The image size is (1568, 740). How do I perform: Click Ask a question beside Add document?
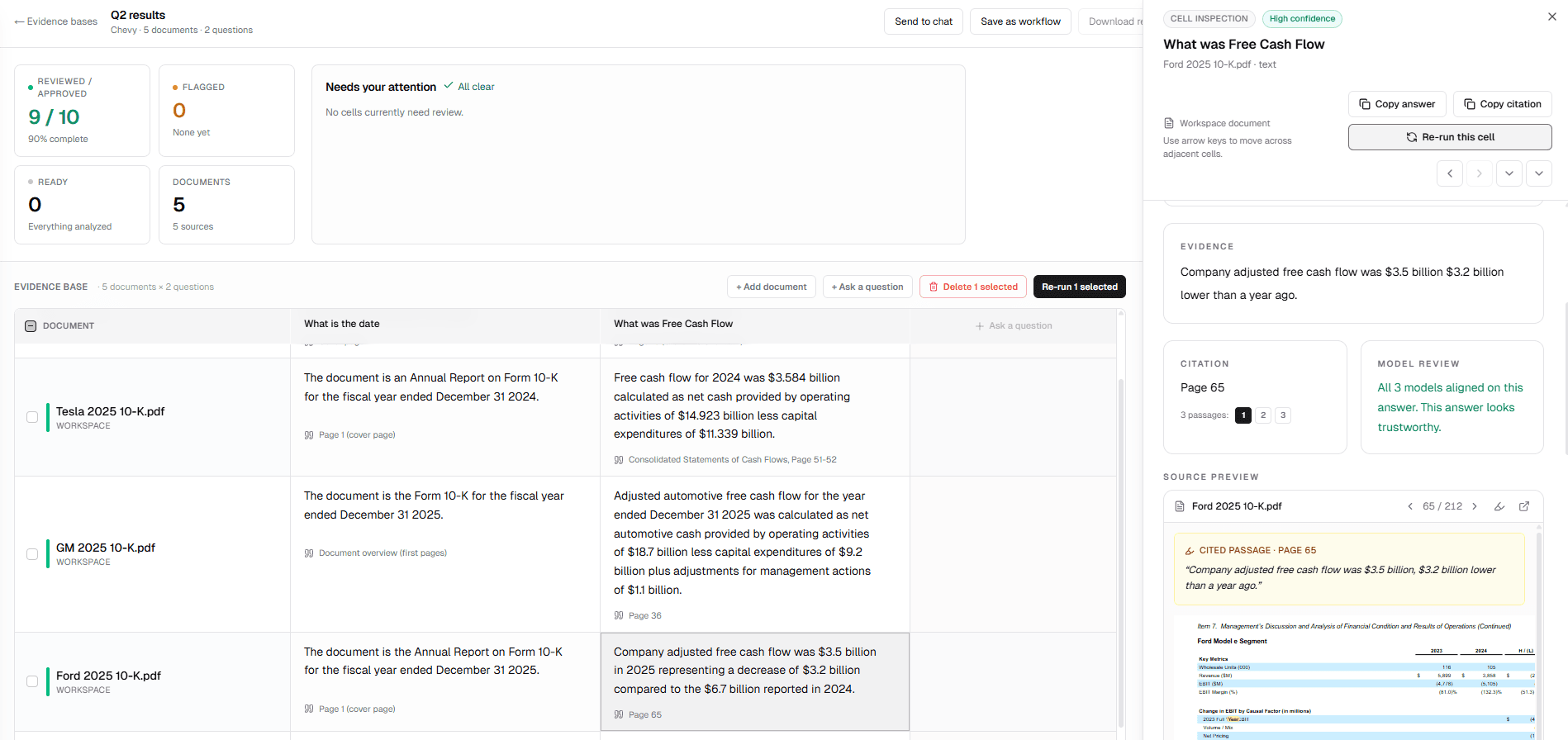(867, 287)
